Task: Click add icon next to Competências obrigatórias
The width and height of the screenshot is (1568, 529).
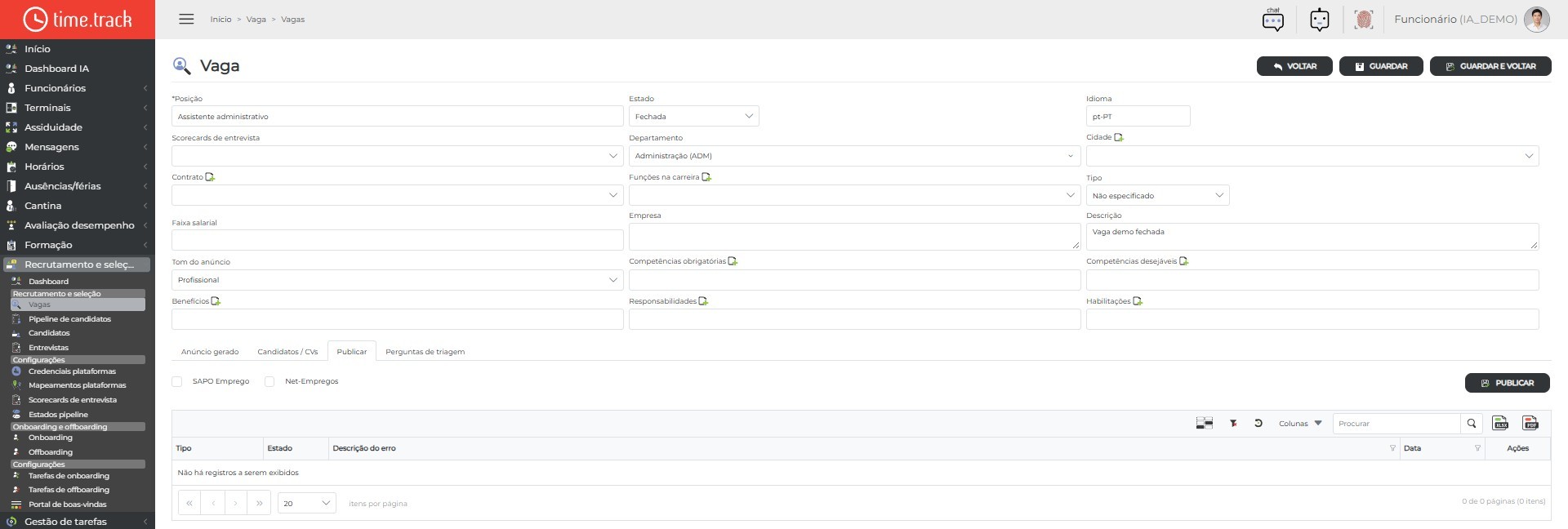Action: (733, 261)
